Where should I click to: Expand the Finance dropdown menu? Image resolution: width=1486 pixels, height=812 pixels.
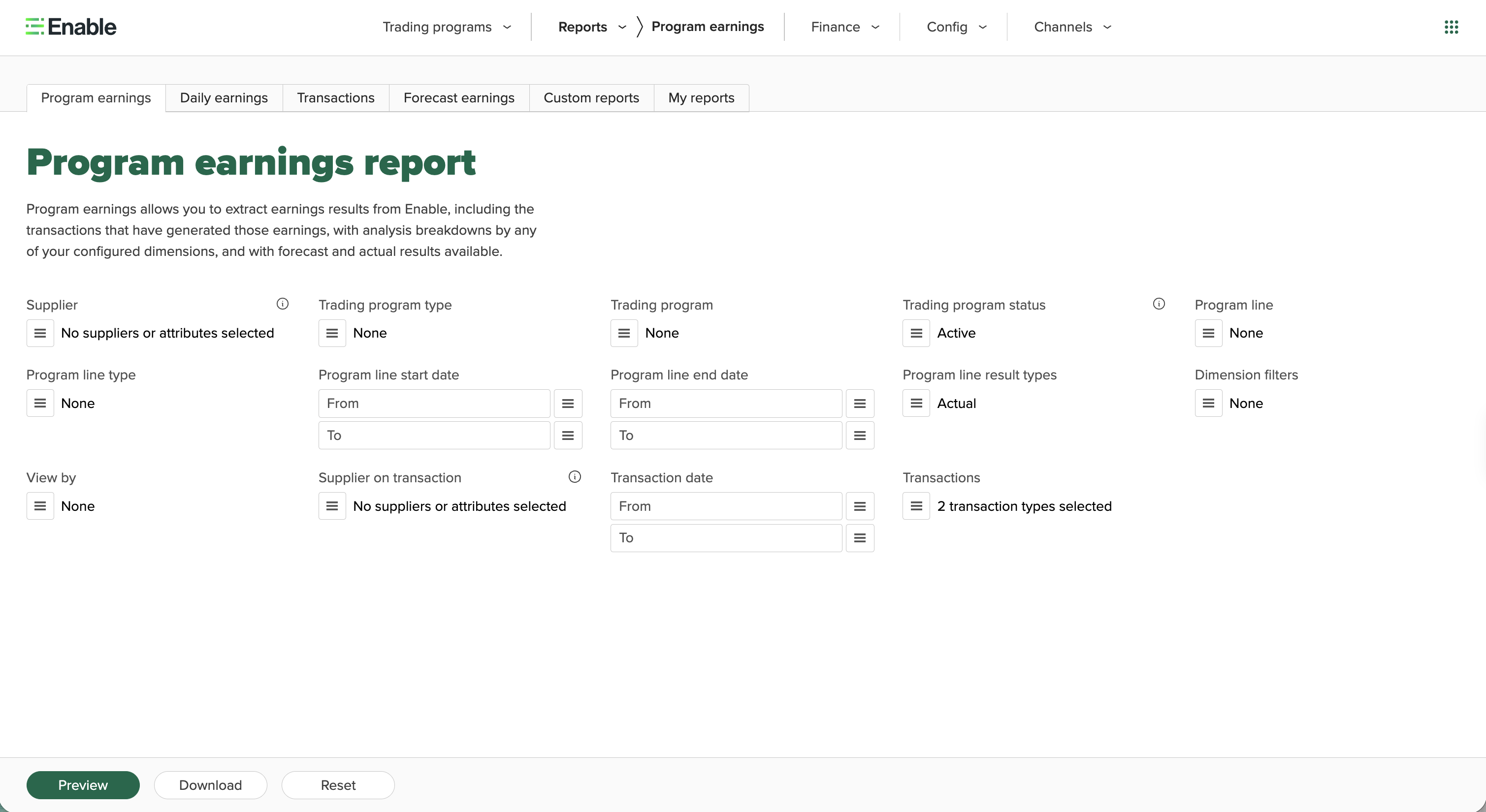(x=845, y=27)
